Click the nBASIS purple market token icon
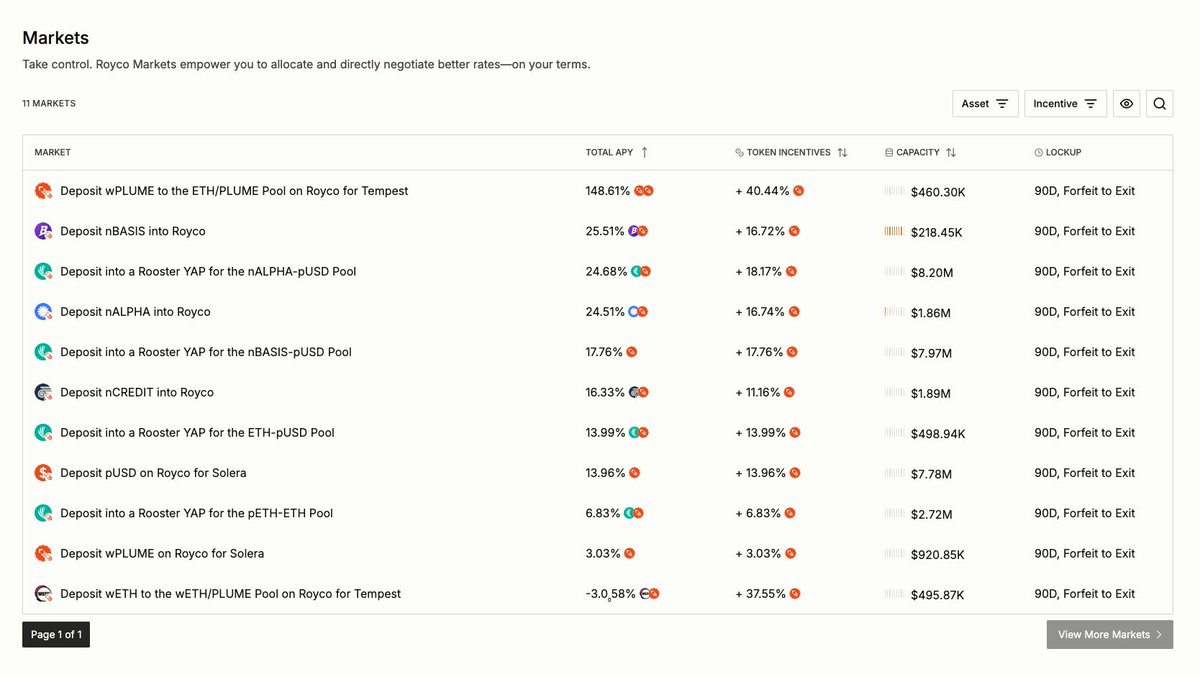This screenshot has width=1200, height=677. pos(43,231)
